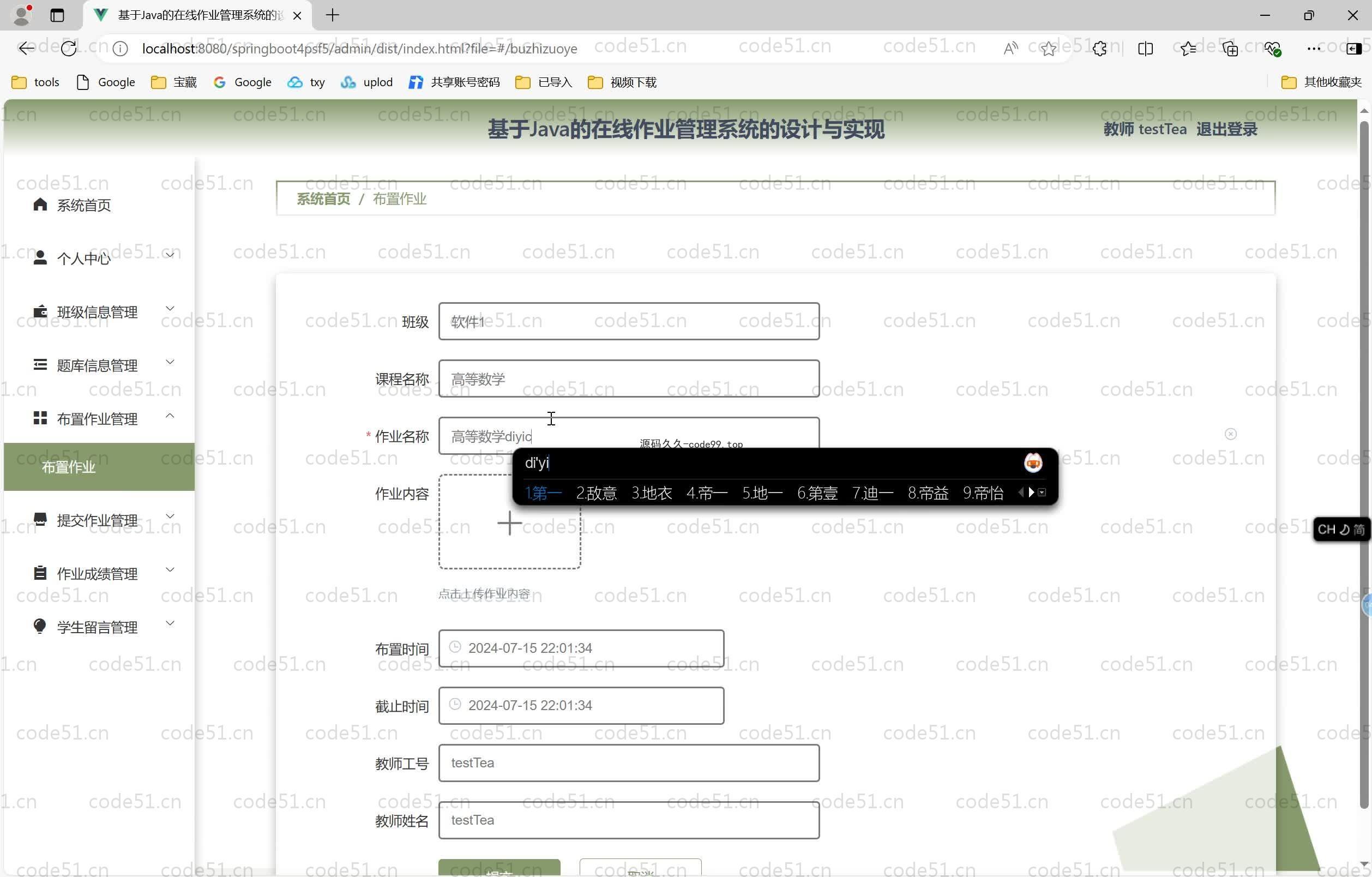Click the 课程名称 input field
The height and width of the screenshot is (877, 1372).
click(628, 379)
